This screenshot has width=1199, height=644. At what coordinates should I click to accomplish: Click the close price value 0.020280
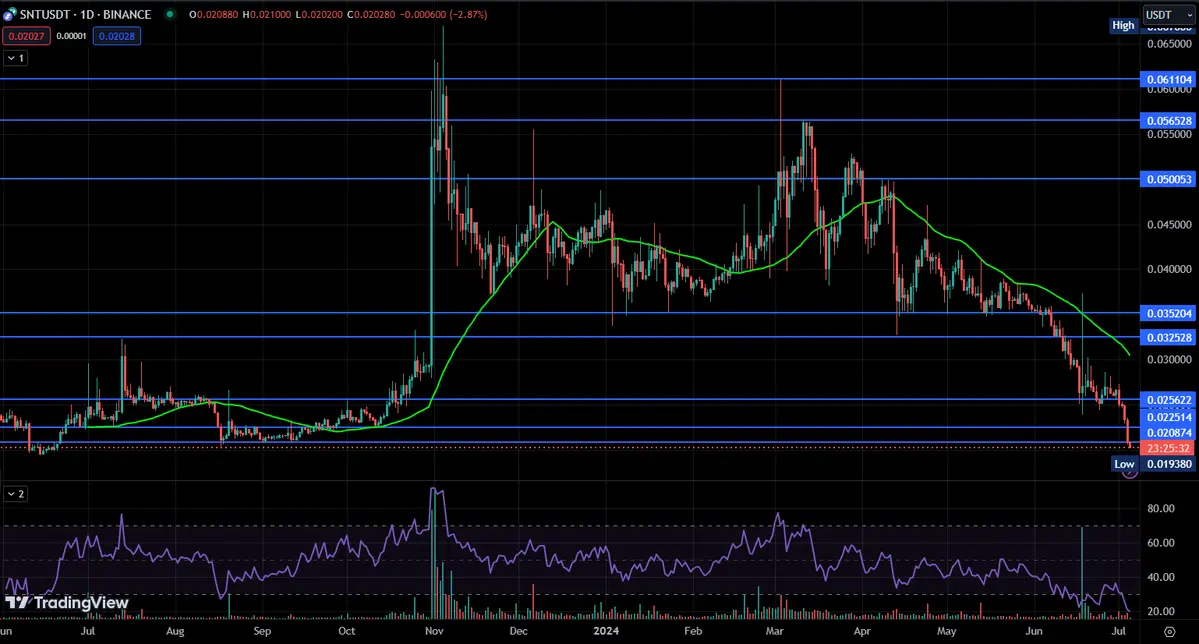[375, 15]
